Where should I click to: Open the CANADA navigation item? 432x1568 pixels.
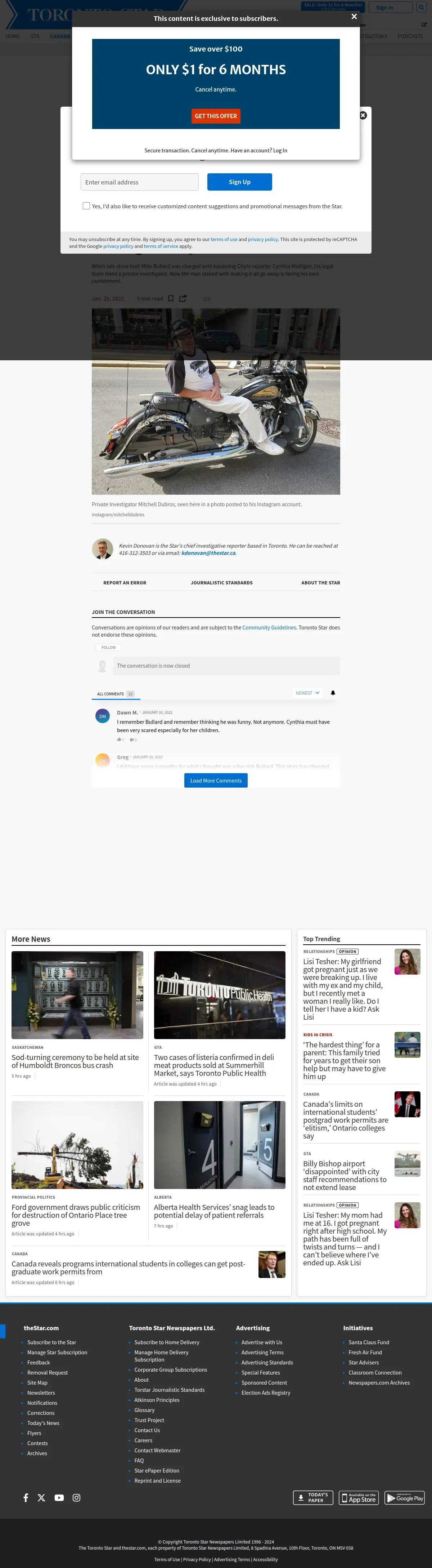[x=60, y=36]
